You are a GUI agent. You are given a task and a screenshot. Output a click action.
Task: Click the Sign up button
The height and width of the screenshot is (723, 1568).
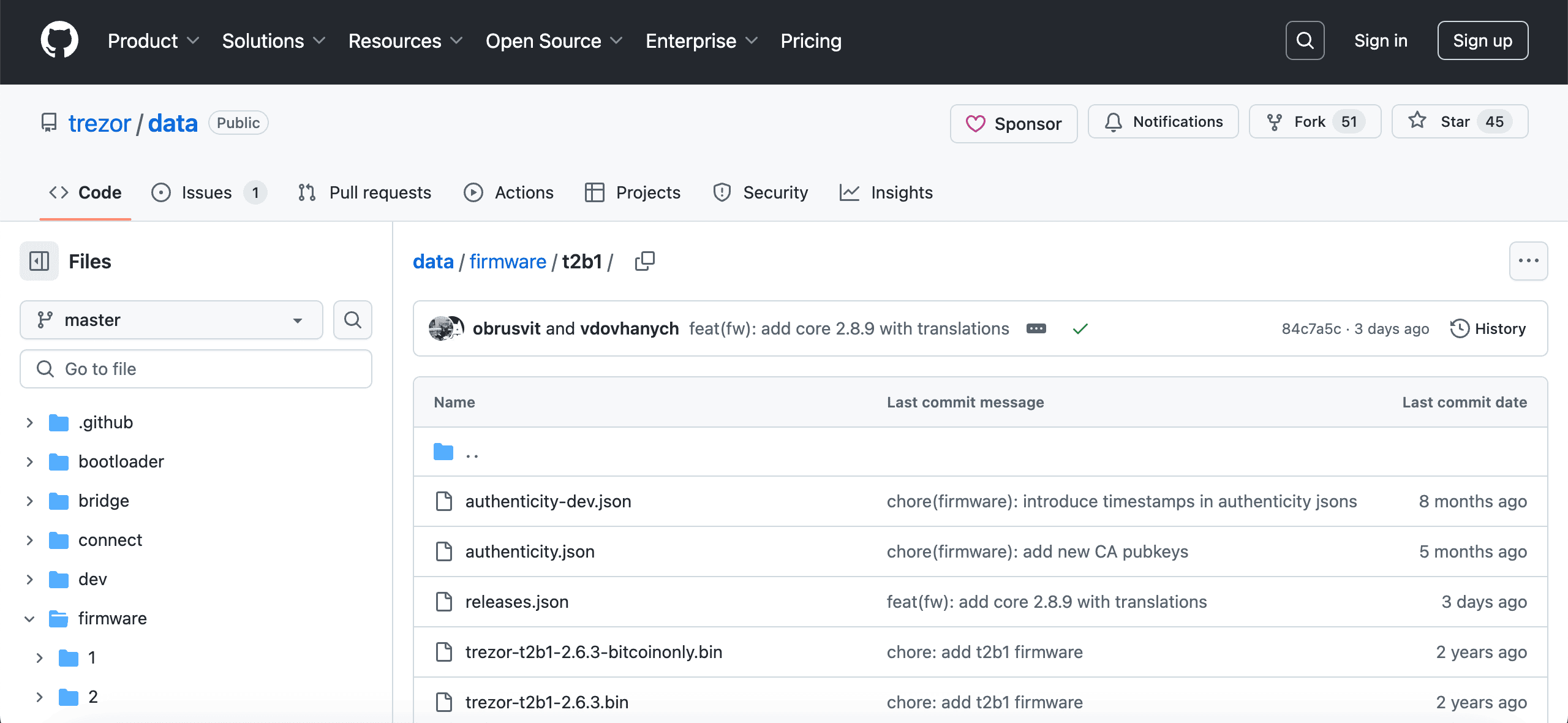click(1483, 40)
